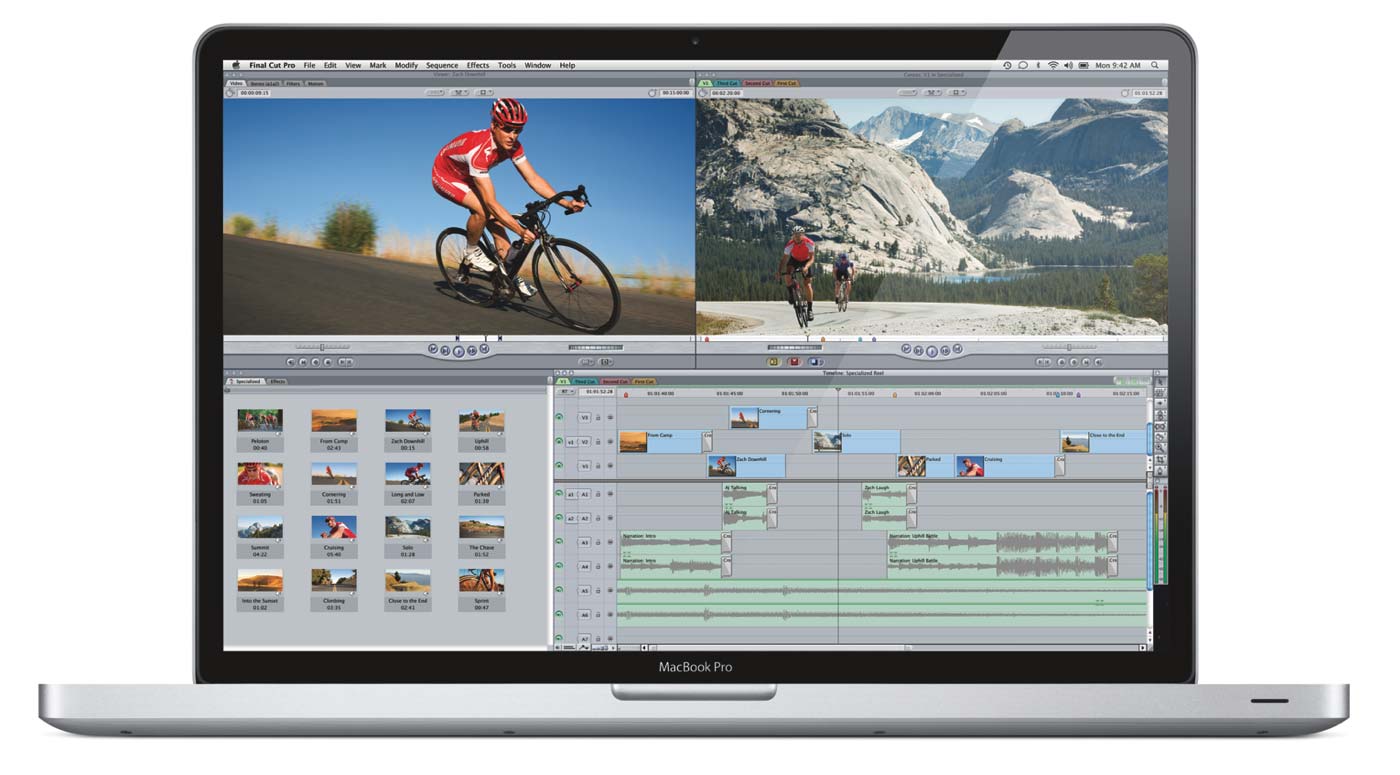Open the RT pop-up menu in the timeline

tap(566, 391)
